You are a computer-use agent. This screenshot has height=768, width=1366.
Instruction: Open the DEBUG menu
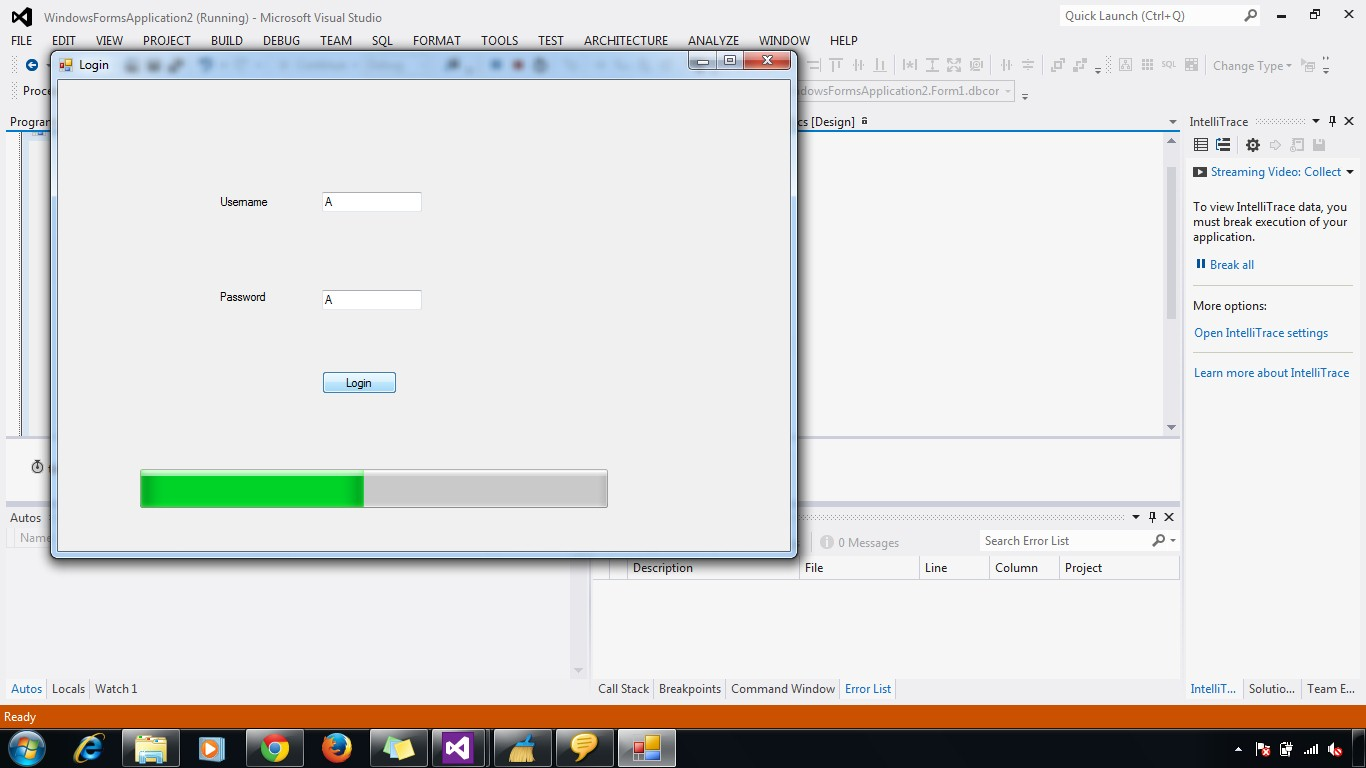click(281, 40)
